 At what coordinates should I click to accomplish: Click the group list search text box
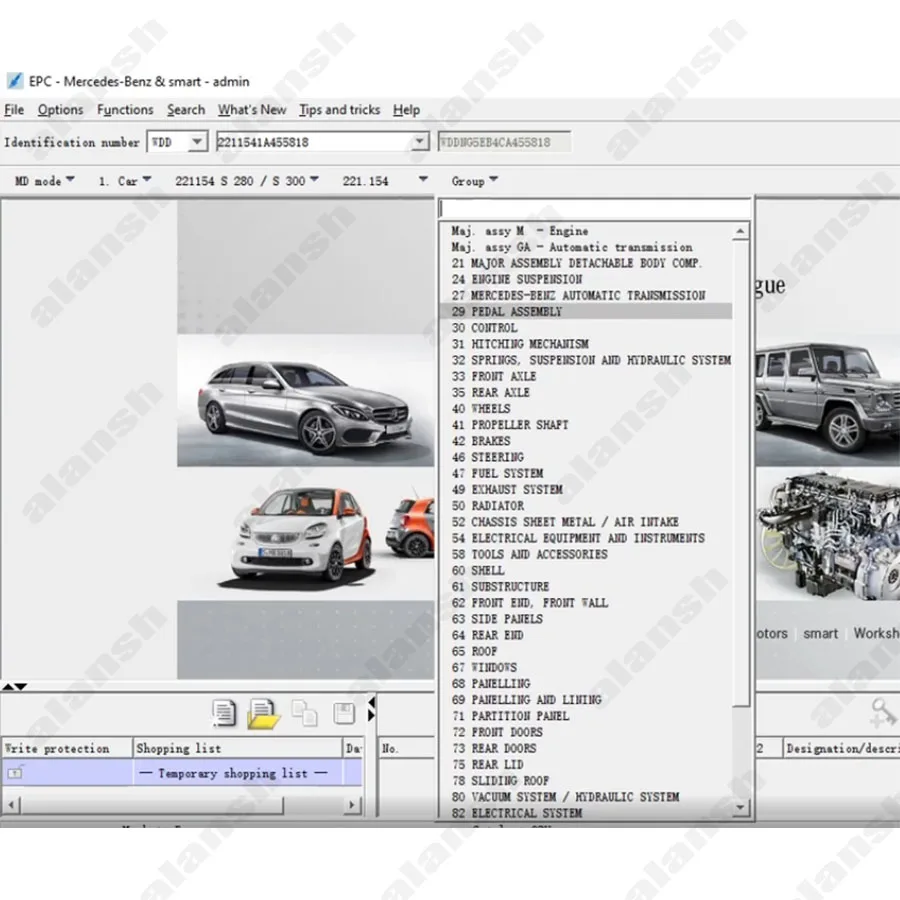[x=595, y=208]
